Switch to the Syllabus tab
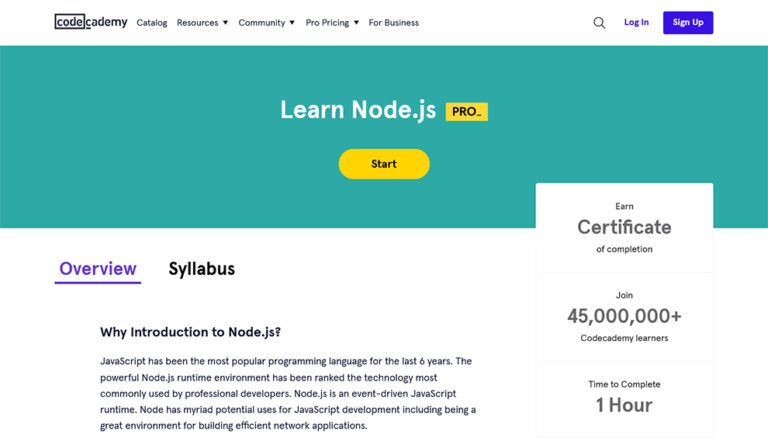The width and height of the screenshot is (768, 438). click(x=202, y=269)
